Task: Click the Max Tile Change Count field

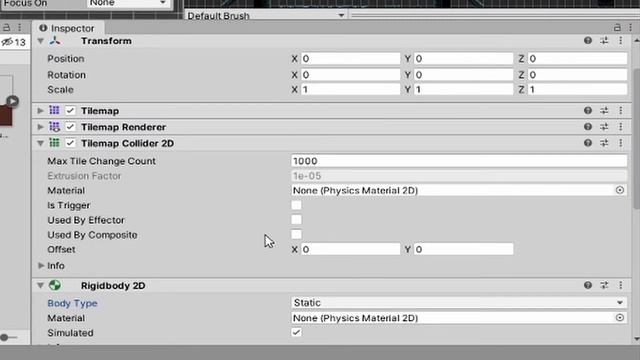Action: [459, 161]
